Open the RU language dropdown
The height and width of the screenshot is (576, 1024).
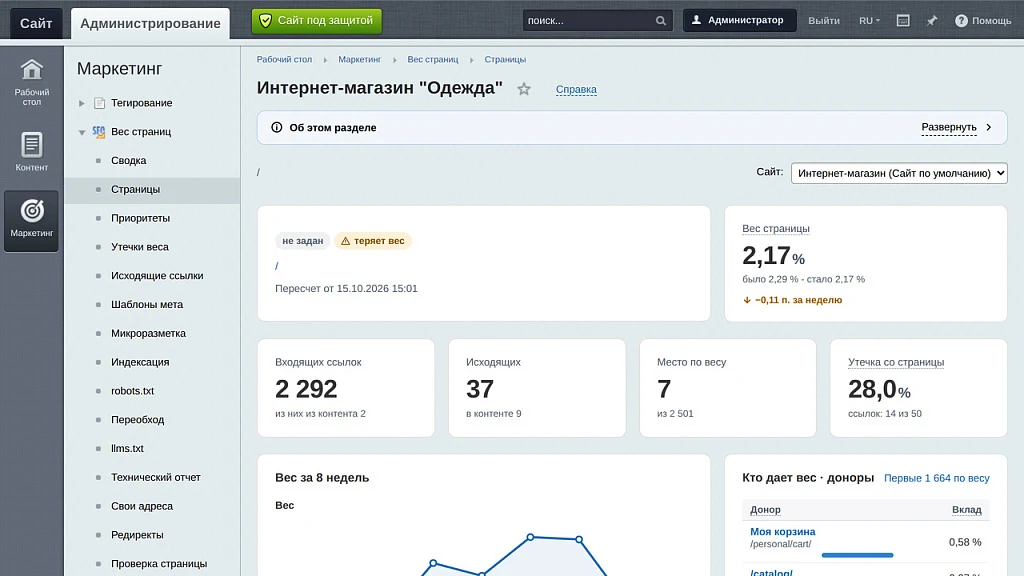(869, 21)
